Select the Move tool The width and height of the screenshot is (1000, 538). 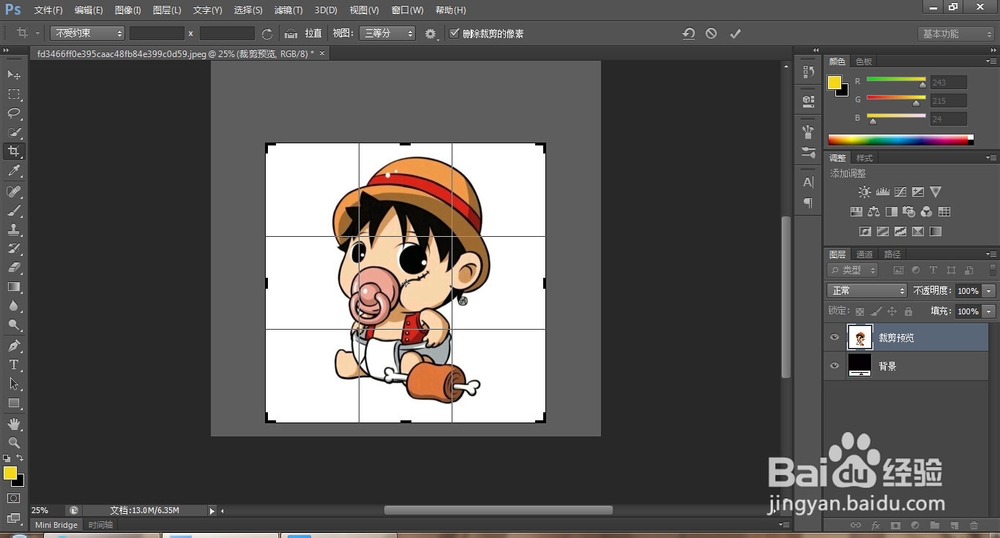click(x=13, y=75)
